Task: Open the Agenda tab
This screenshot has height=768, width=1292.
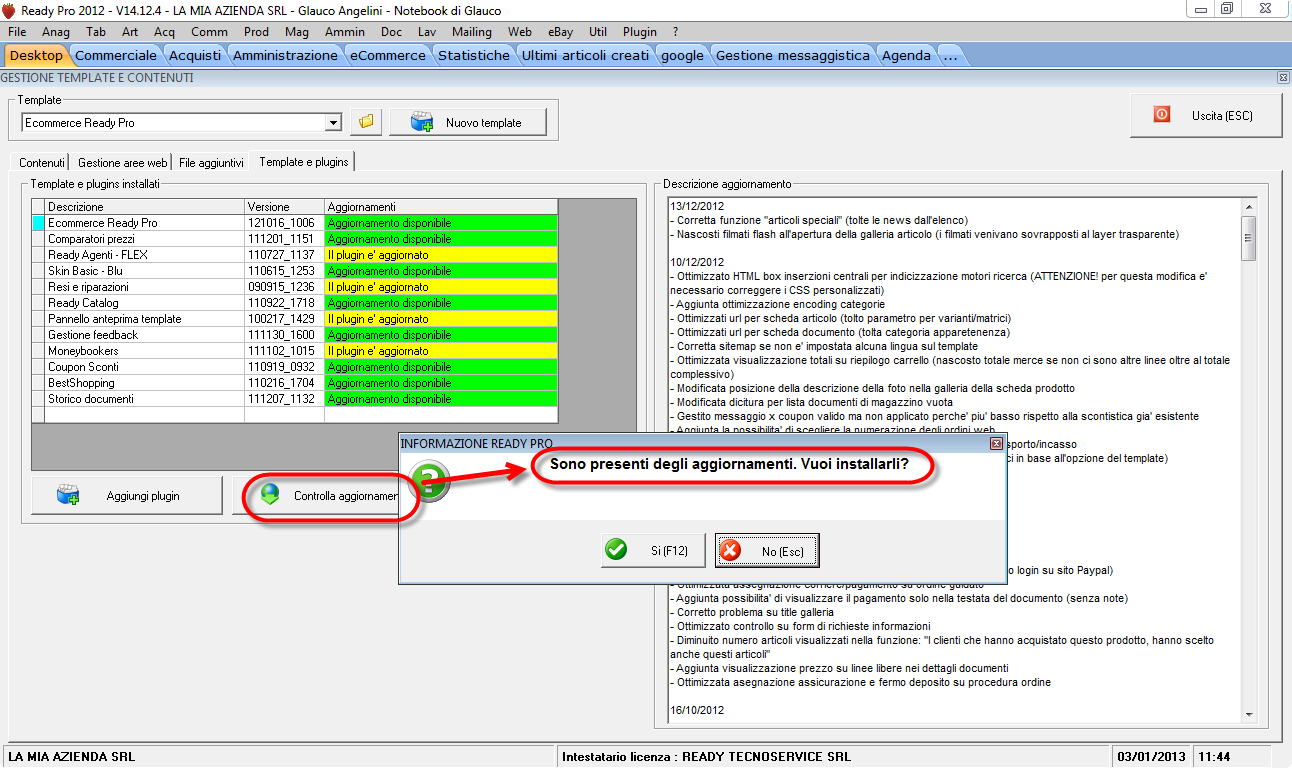Action: (906, 55)
